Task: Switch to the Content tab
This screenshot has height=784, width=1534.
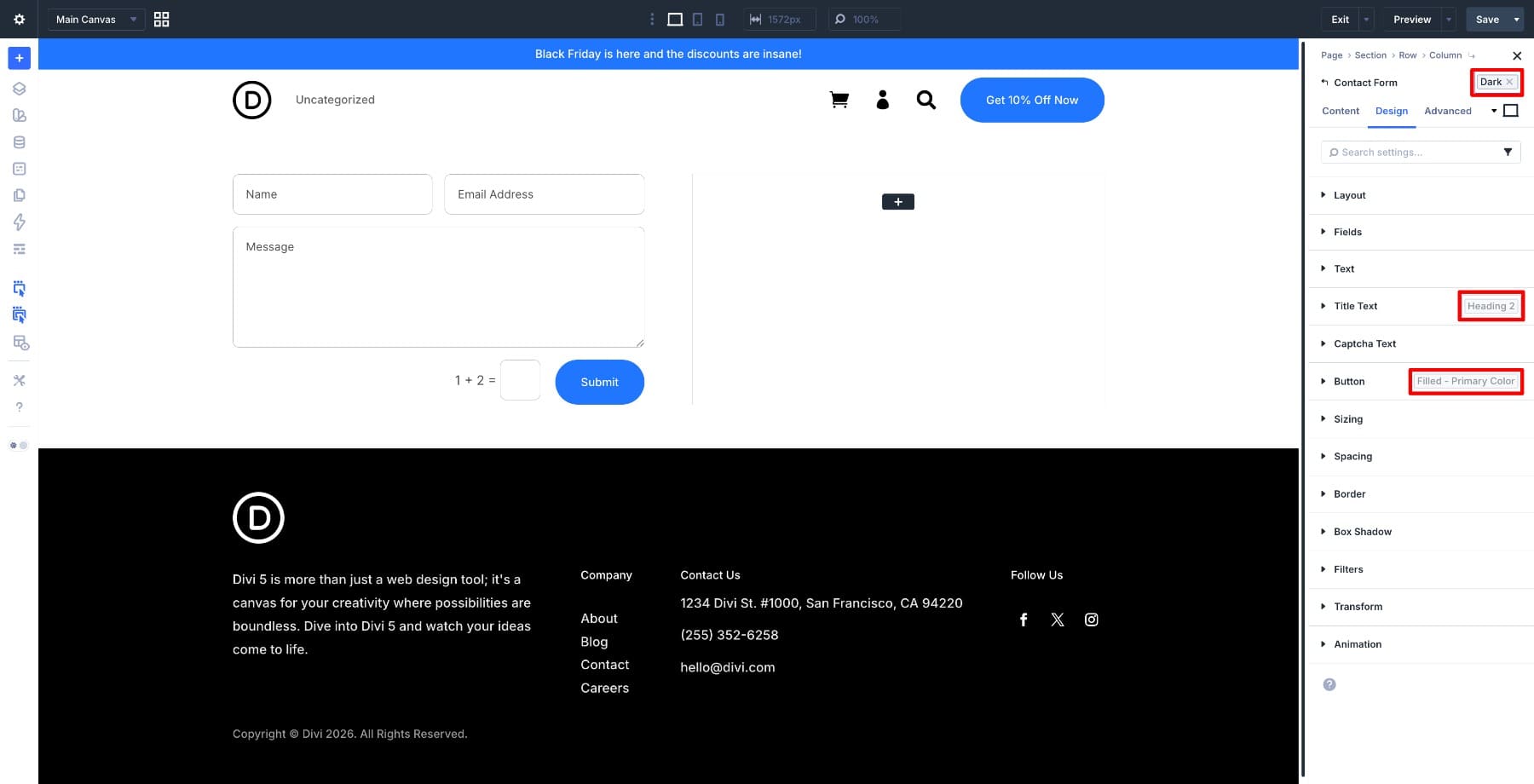Action: click(1341, 111)
